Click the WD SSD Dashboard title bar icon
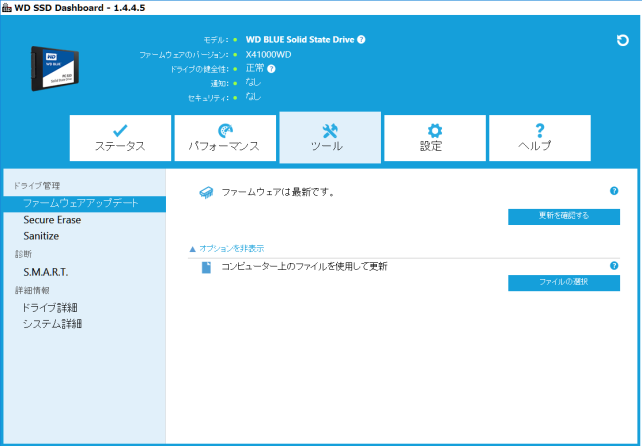Screen dimensions: 642x446 7,8
